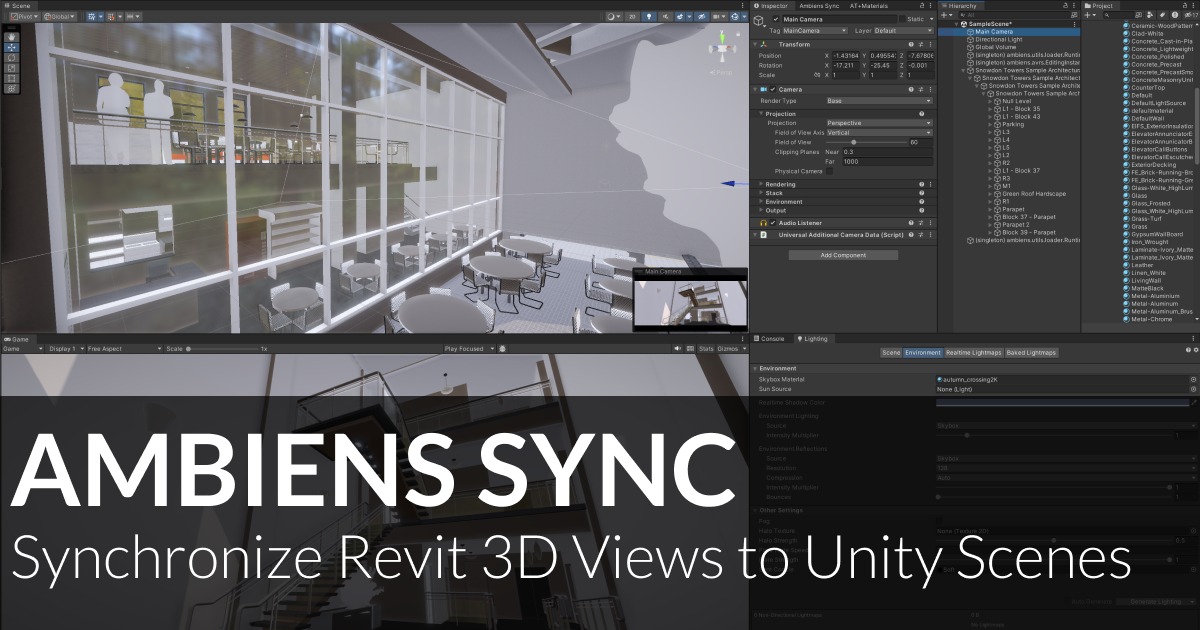Click the Field of View slider
1200x630 pixels.
click(854, 142)
